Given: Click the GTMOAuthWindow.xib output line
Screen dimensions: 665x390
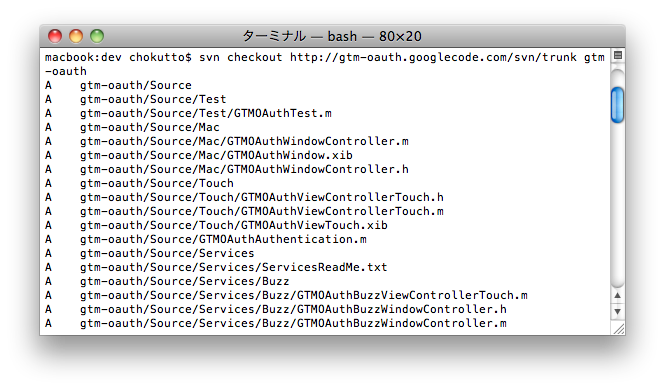Looking at the screenshot, I should click(199, 155).
